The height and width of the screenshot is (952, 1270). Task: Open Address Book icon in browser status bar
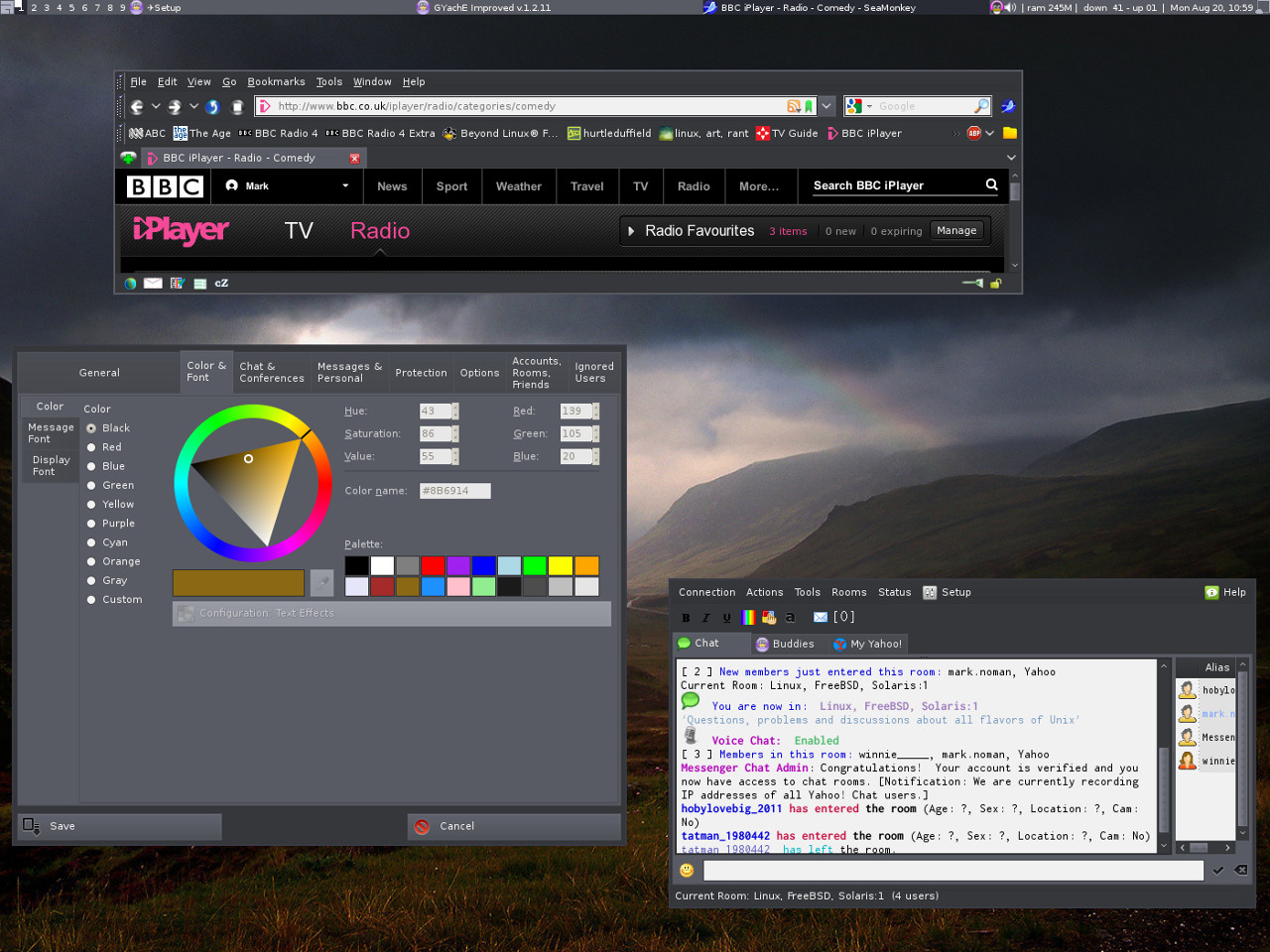pos(199,284)
